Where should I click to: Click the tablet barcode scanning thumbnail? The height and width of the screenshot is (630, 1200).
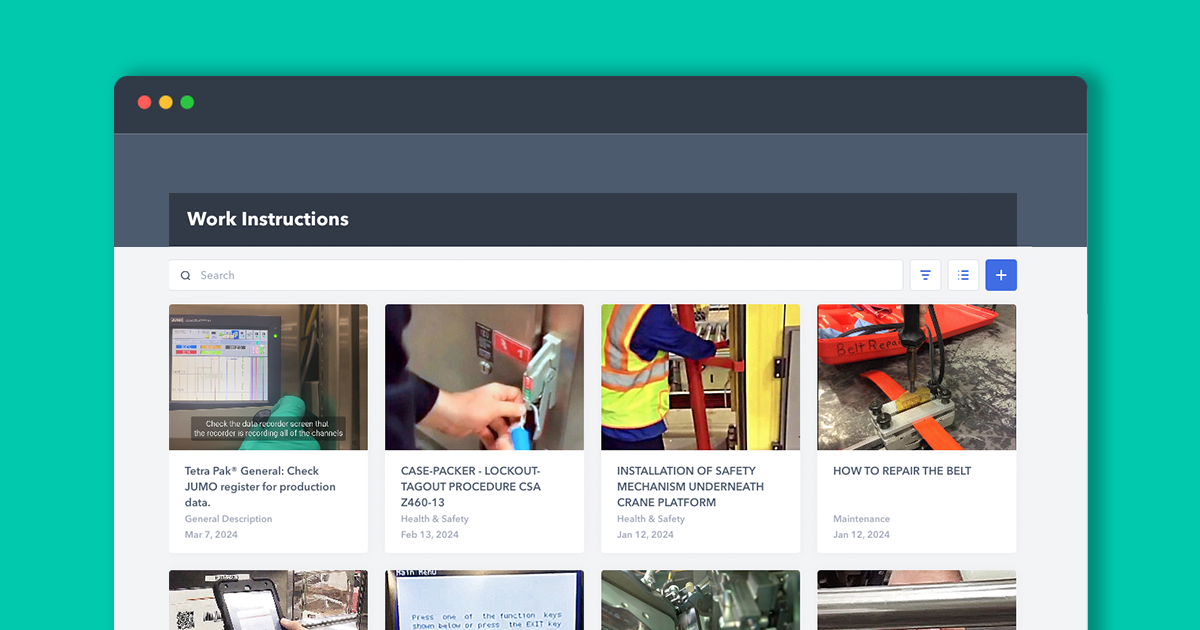point(268,600)
